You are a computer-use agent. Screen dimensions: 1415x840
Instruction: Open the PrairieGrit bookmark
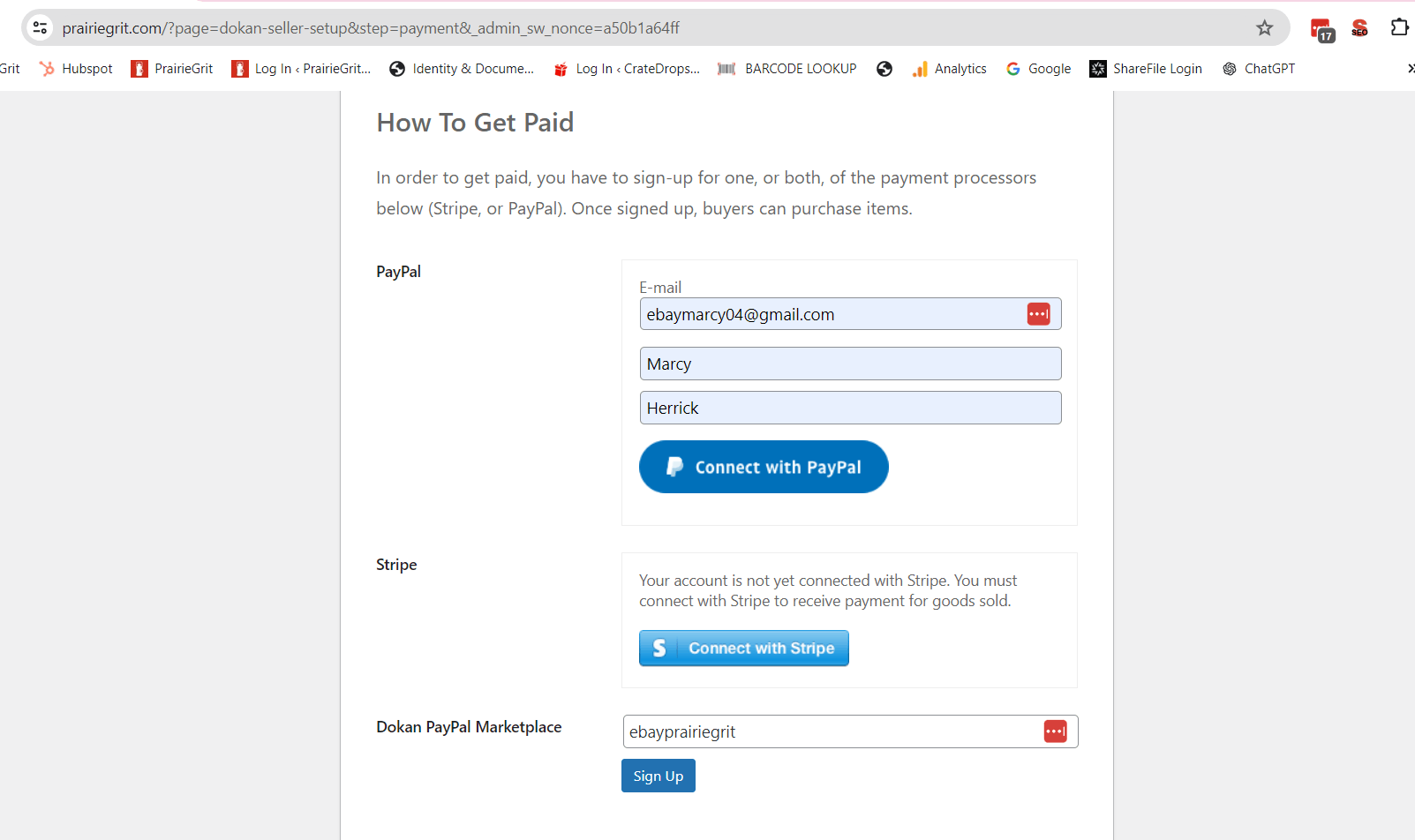pyautogui.click(x=172, y=69)
